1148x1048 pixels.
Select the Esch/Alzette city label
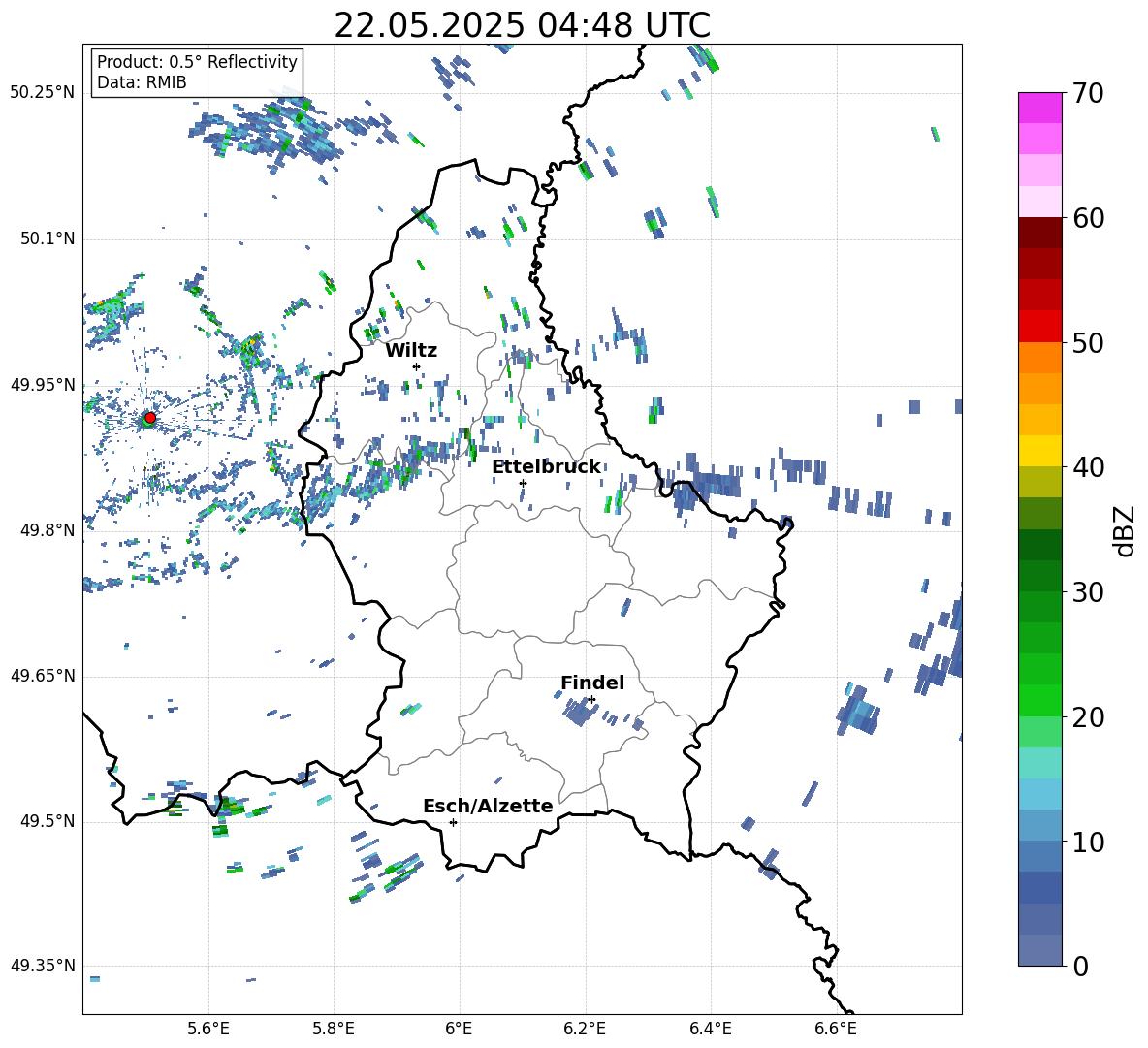(x=488, y=806)
